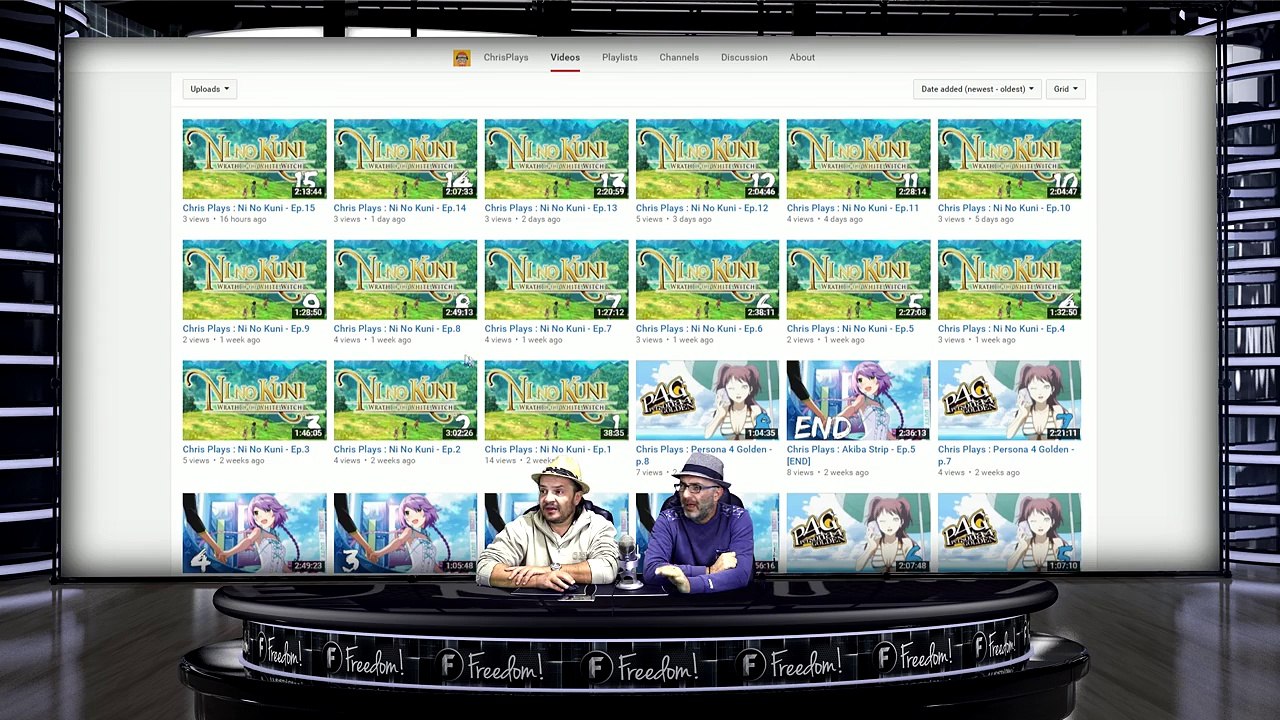Click the '3 views · 16 hours ago' text
Image resolution: width=1280 pixels, height=720 pixels.
[x=224, y=219]
